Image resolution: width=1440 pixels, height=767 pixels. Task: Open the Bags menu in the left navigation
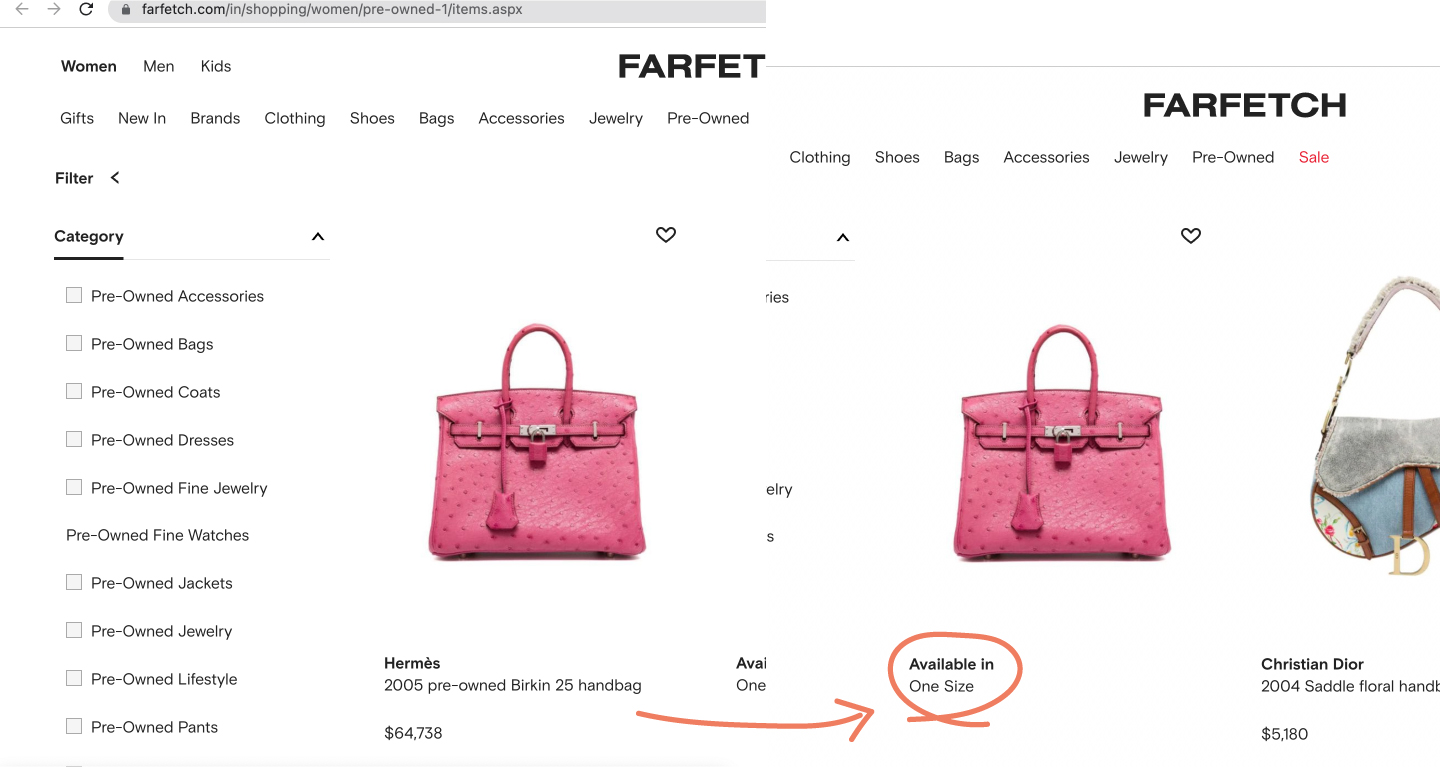(x=436, y=118)
